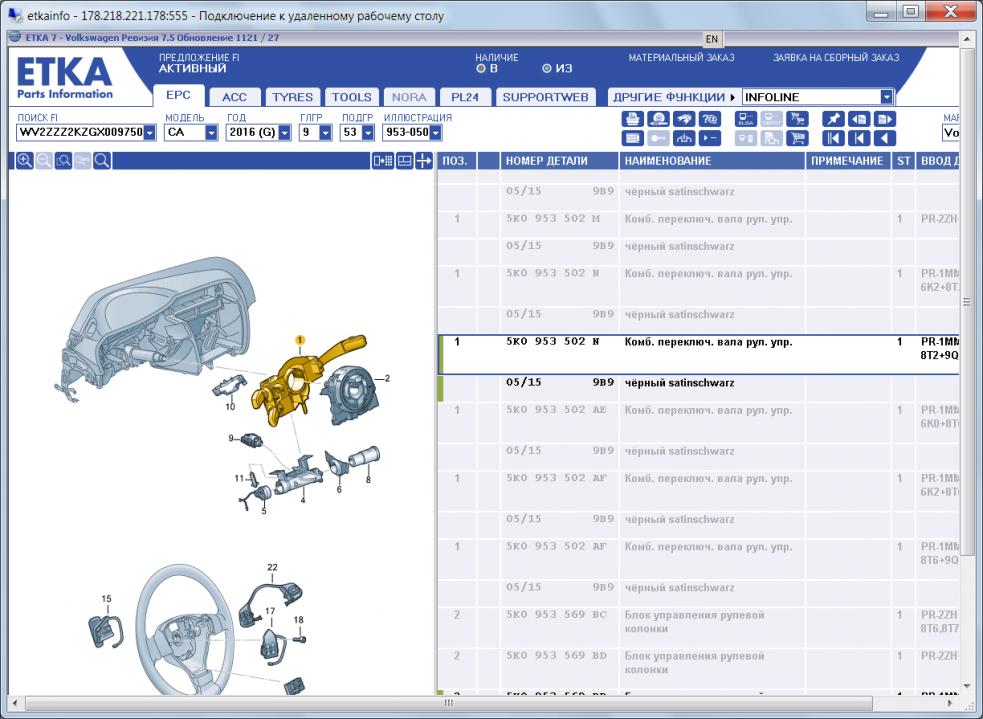Click the ST column header
Viewport: 983px width, 719px height.
click(903, 161)
